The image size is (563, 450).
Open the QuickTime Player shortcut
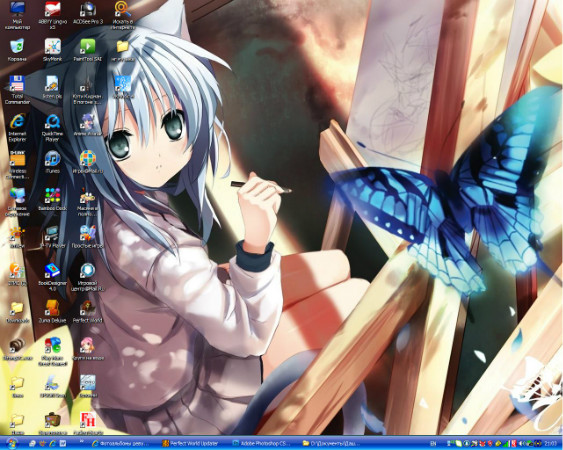tap(52, 127)
